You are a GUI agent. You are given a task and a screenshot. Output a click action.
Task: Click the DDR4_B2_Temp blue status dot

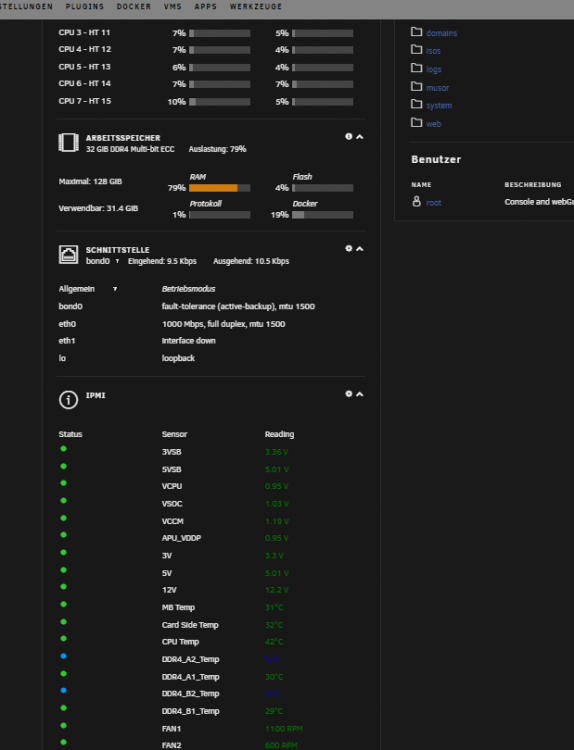(63, 691)
